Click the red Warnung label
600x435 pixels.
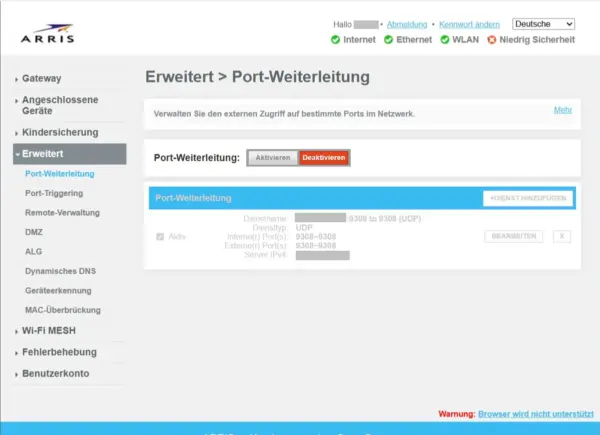[457, 414]
